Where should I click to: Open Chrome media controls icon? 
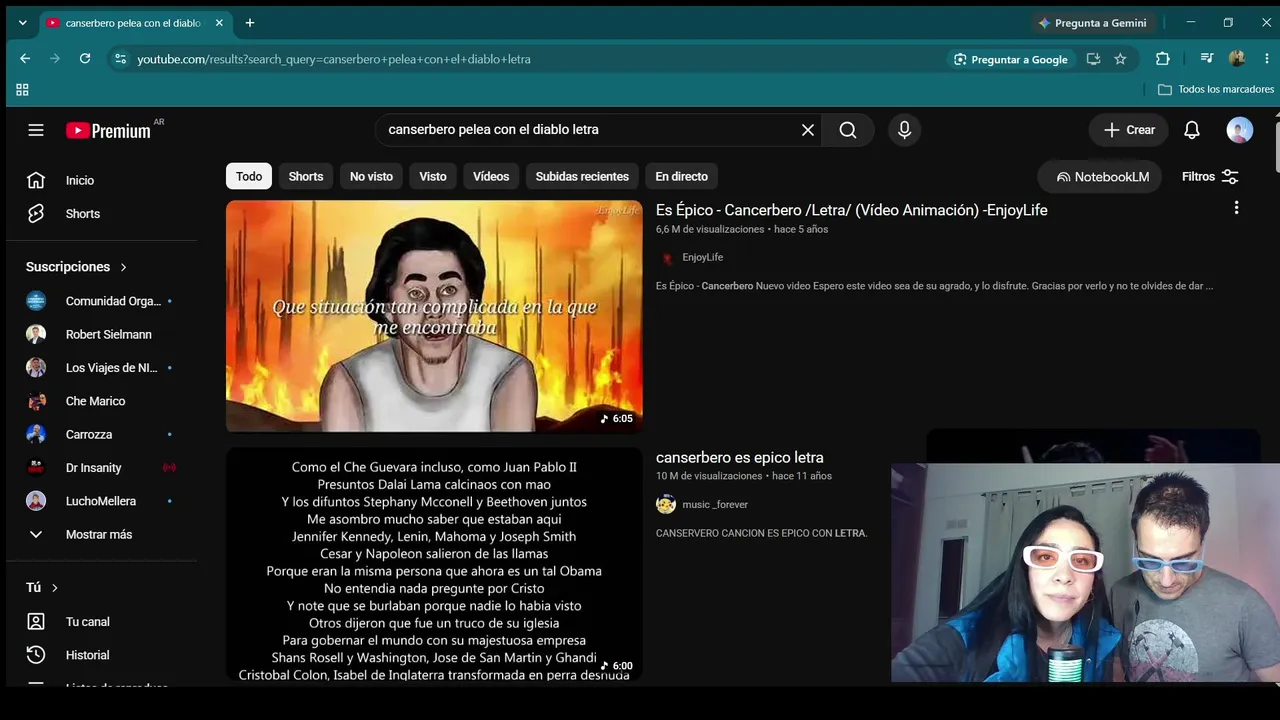tap(1207, 59)
